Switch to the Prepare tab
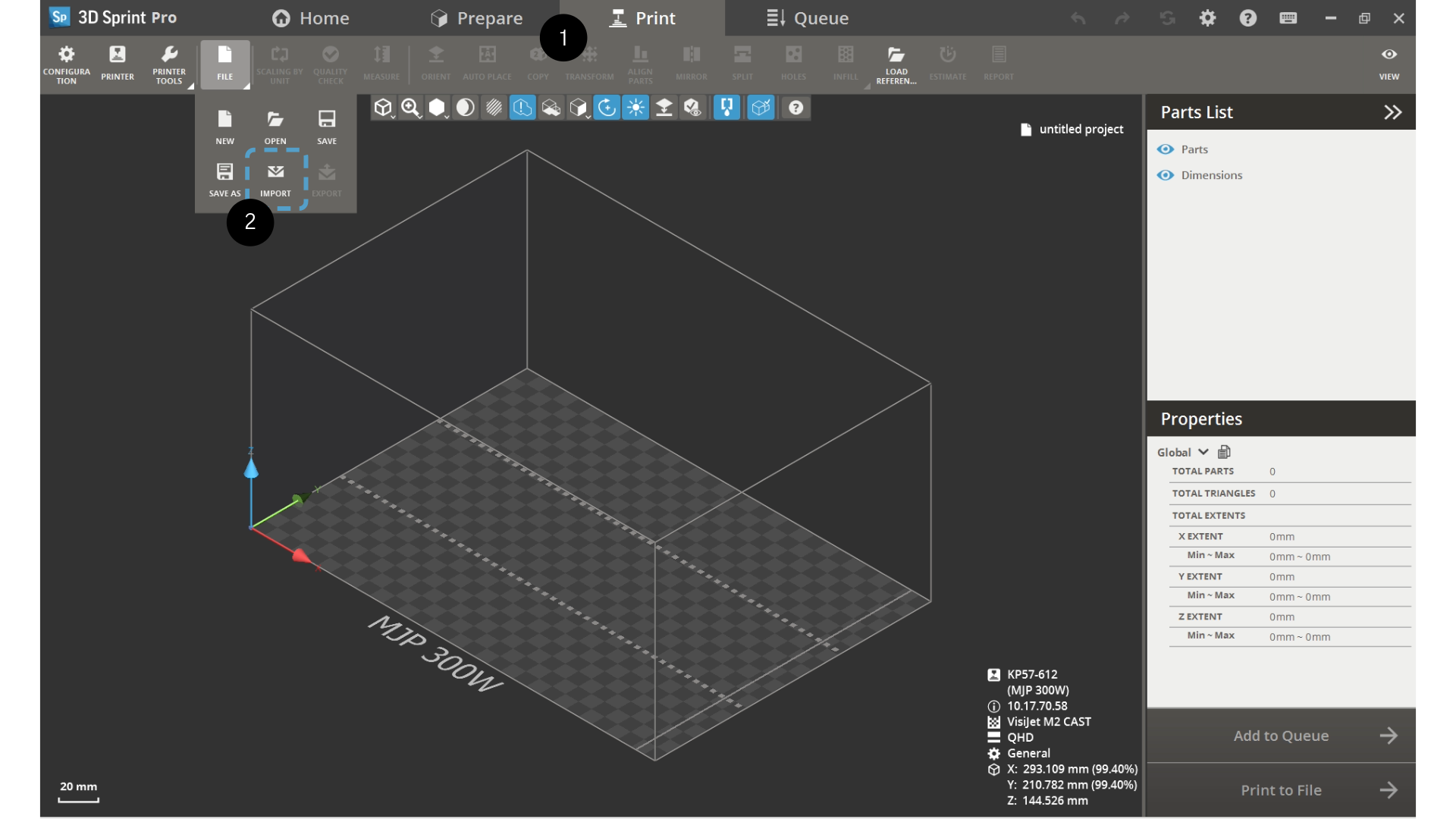Viewport: 1456px width, 819px height. pos(476,17)
